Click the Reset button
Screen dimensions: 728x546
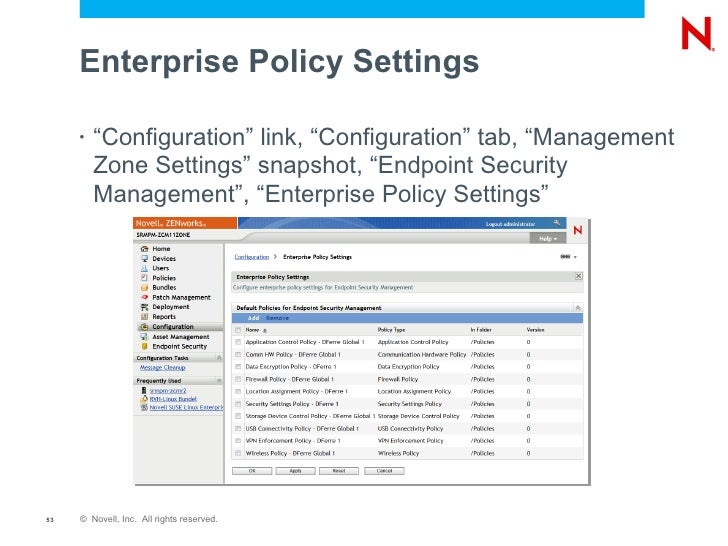339,471
